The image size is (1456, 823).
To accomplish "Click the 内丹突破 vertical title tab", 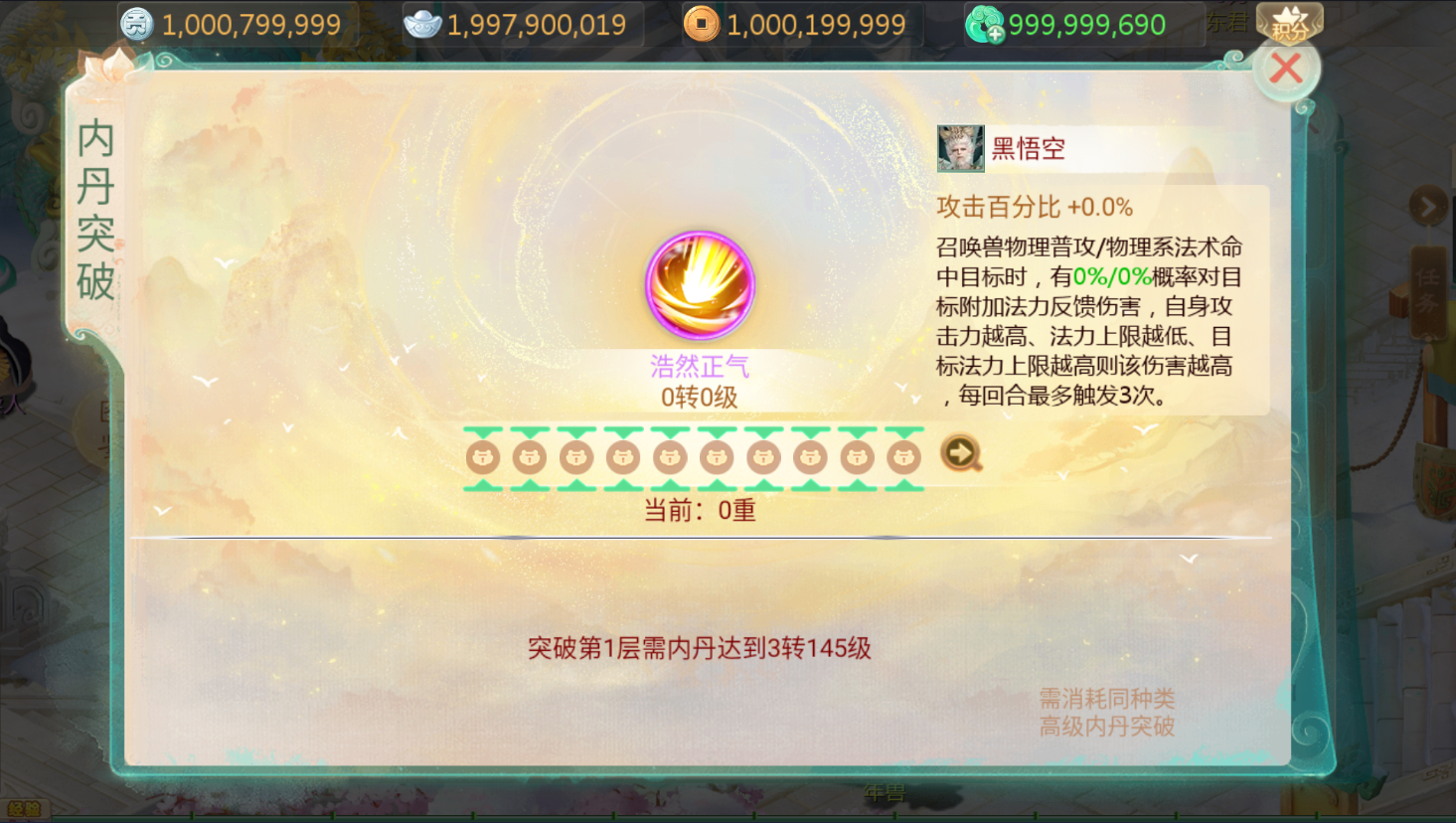I will (95, 210).
